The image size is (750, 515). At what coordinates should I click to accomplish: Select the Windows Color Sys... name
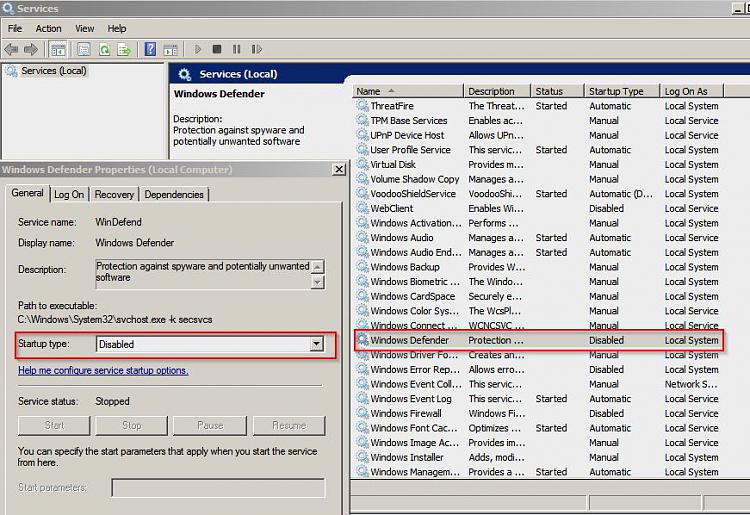coord(415,311)
